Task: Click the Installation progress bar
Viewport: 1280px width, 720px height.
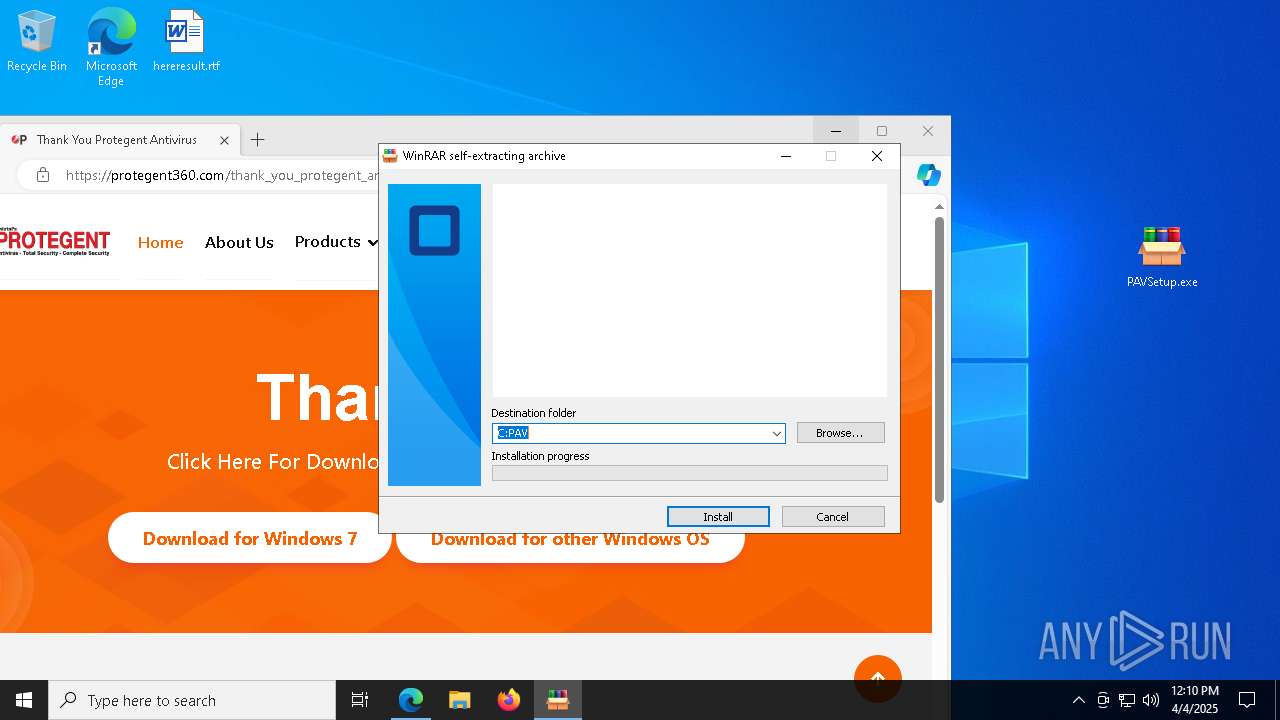Action: [x=690, y=473]
